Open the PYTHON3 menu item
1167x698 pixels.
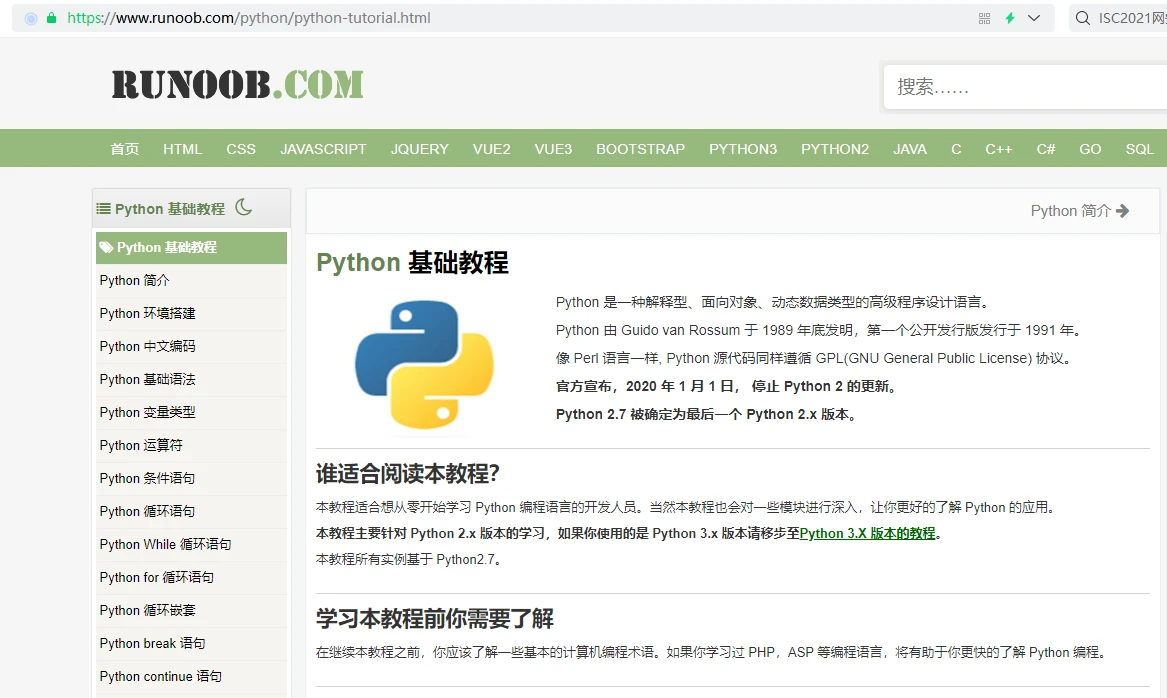743,149
